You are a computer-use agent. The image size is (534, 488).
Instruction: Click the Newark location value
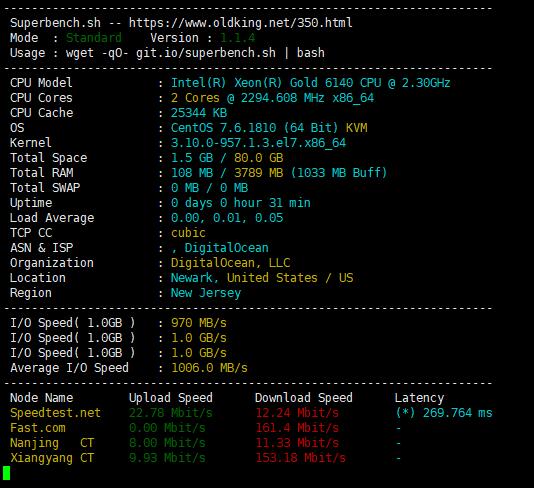pos(193,278)
